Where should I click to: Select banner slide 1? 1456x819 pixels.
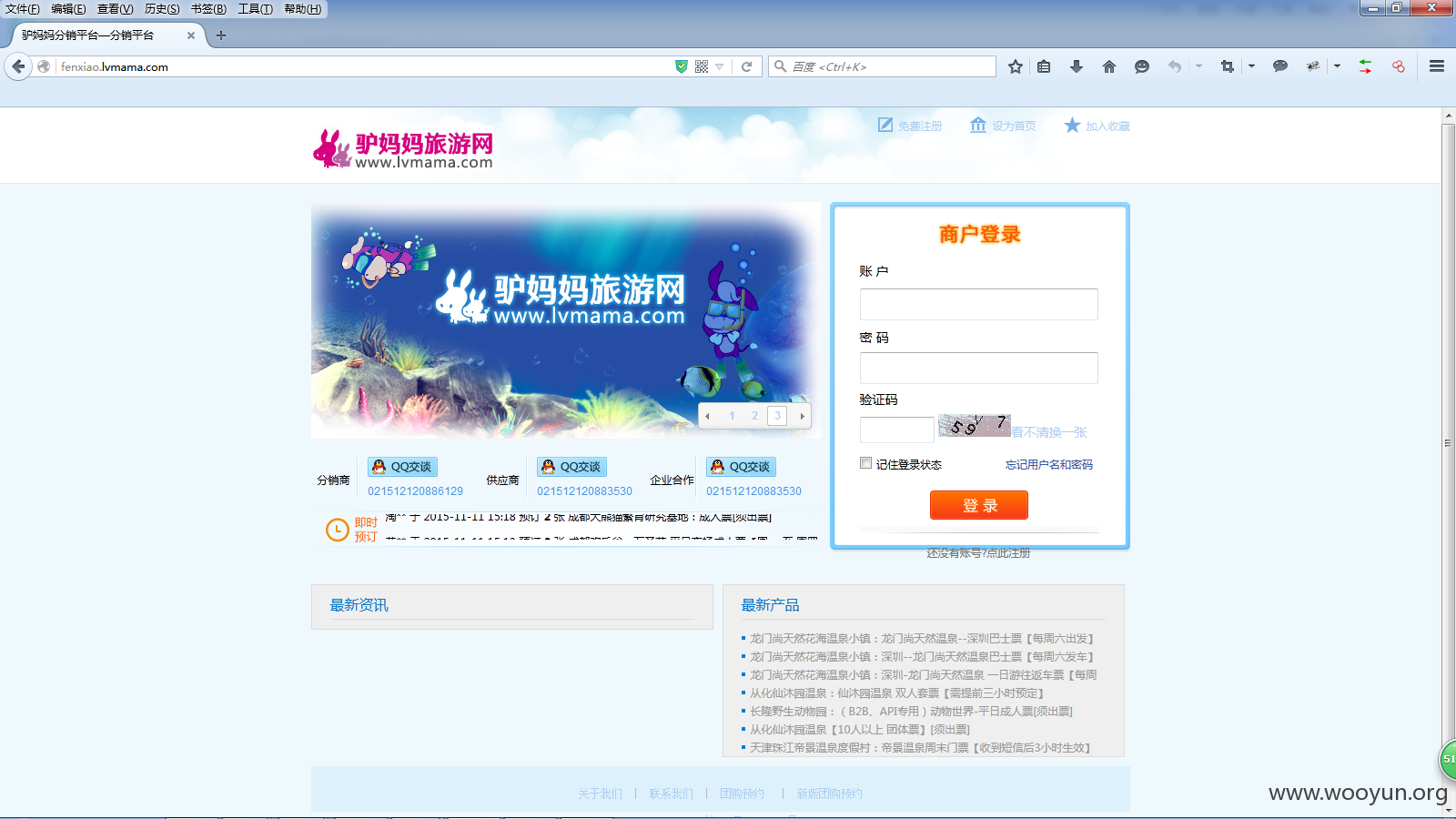(x=732, y=416)
